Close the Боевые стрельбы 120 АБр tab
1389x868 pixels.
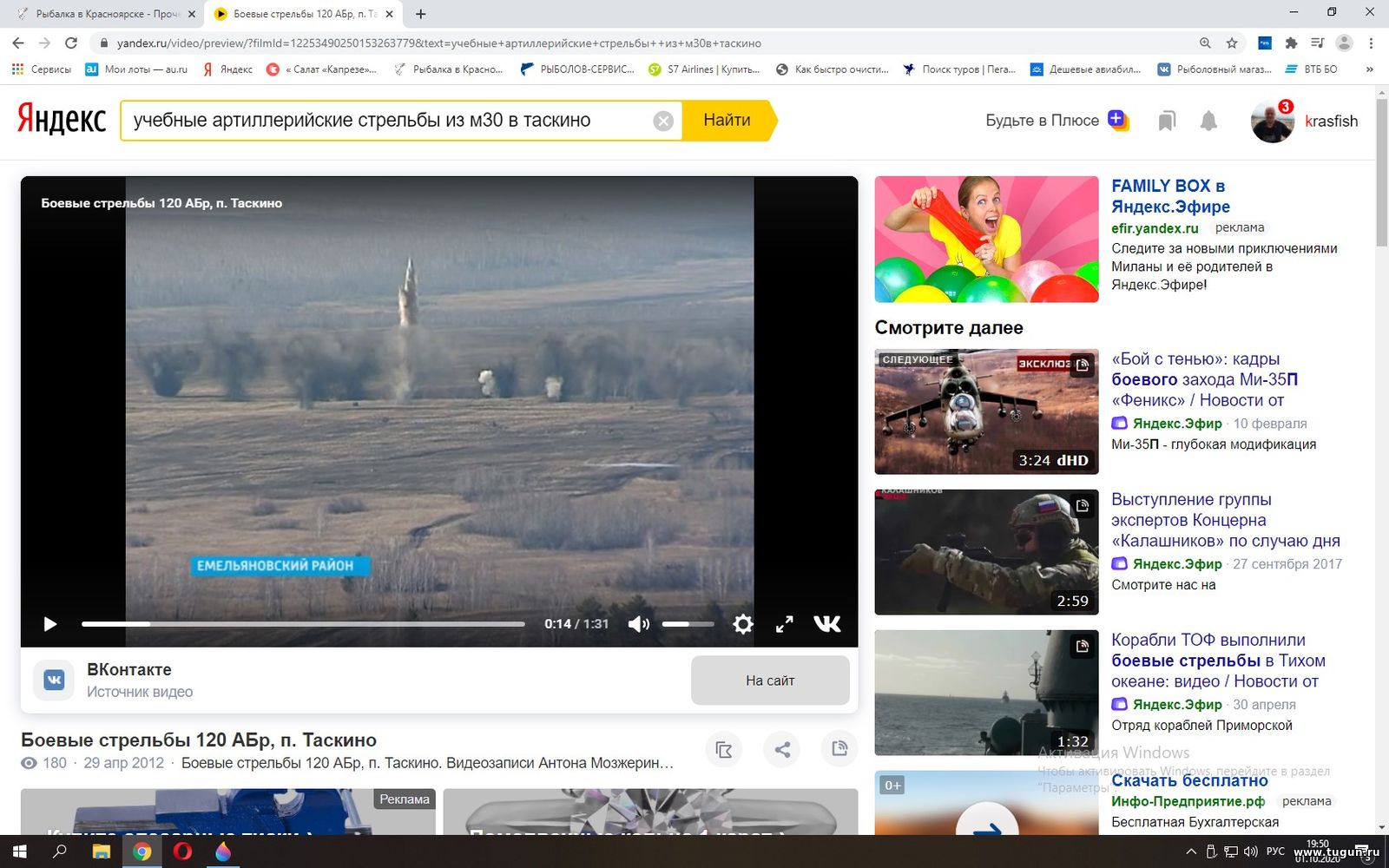pos(389,14)
